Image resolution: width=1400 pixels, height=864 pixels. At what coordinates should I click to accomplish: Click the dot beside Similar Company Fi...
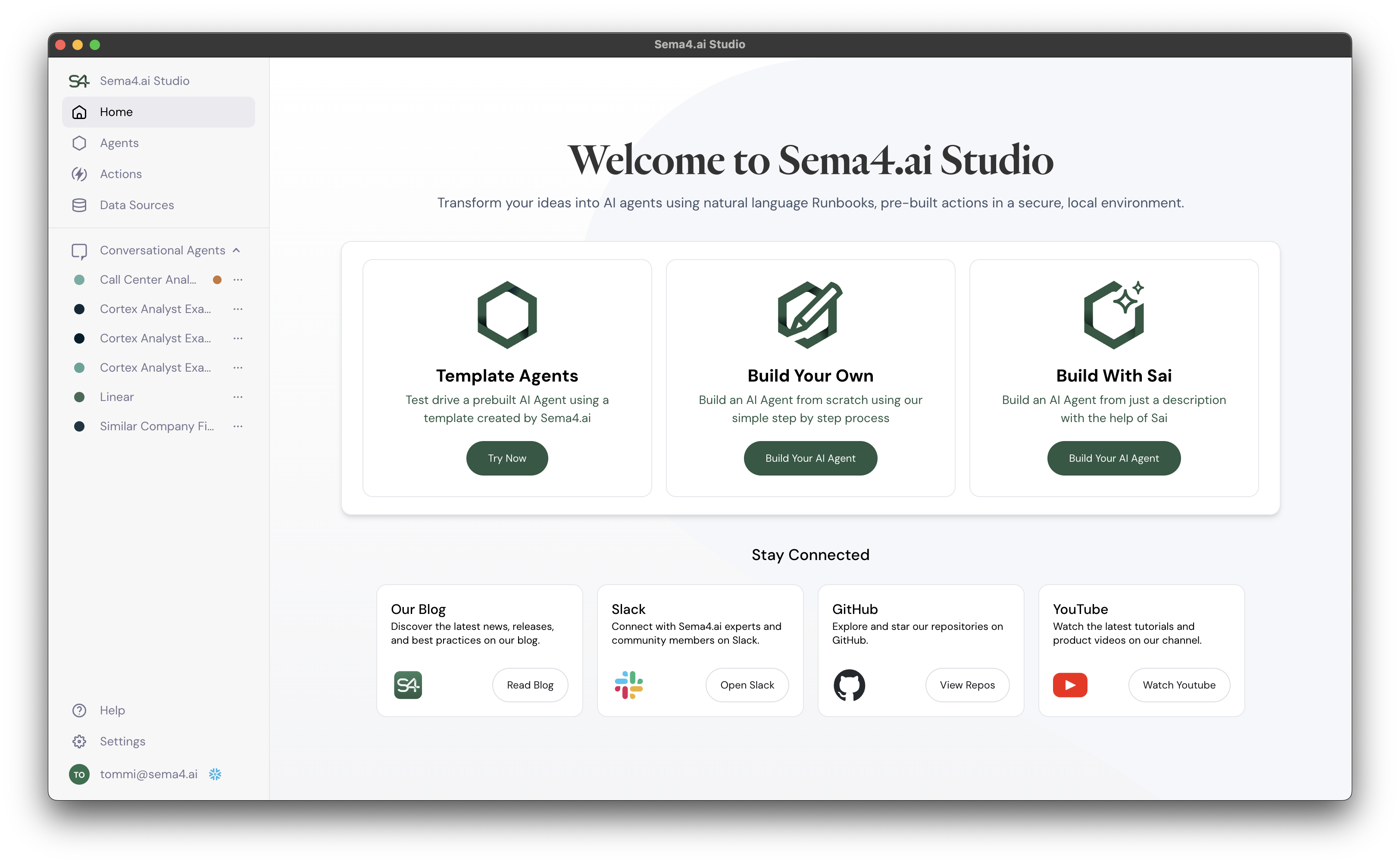[79, 426]
